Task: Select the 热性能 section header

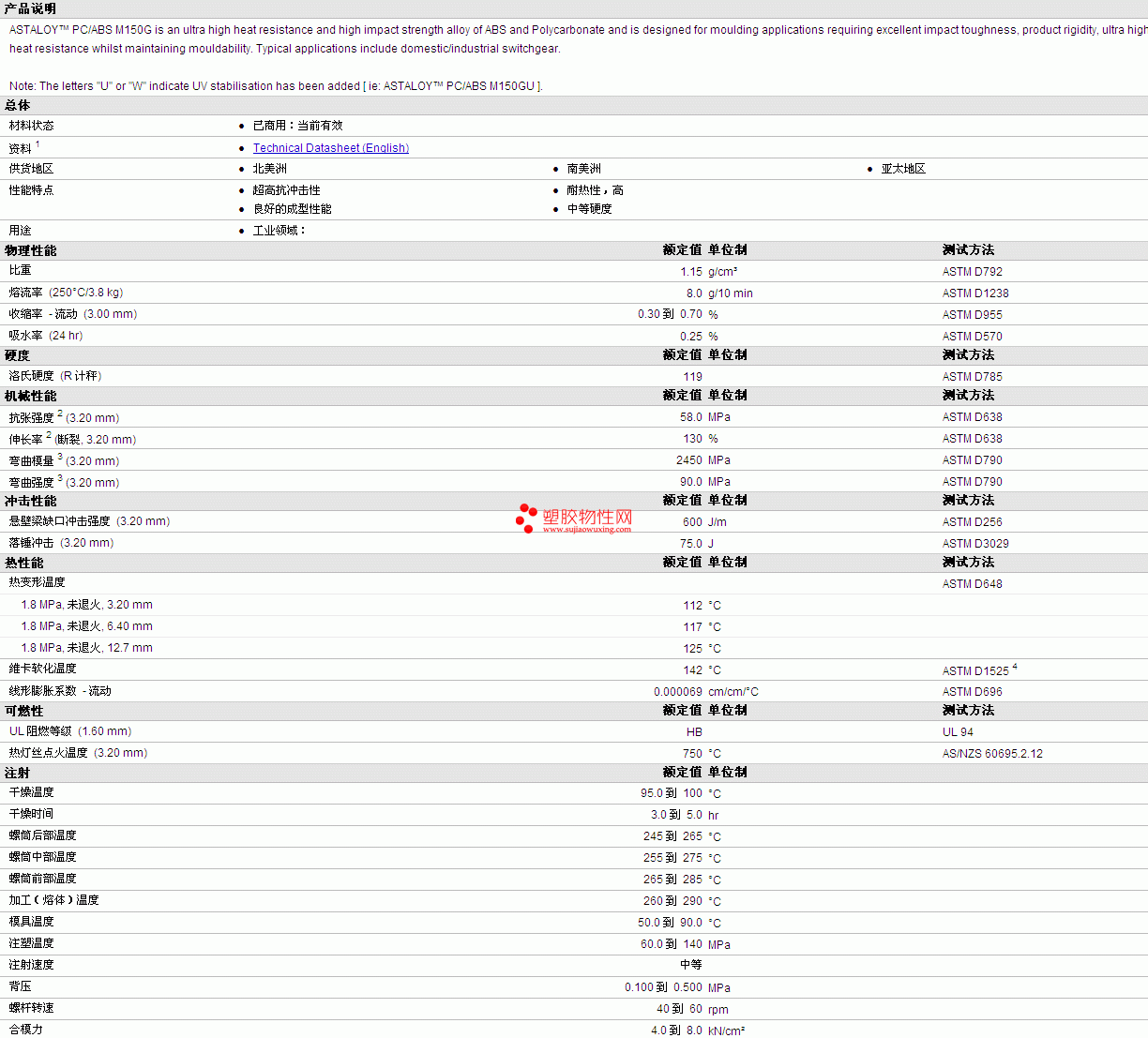Action: 24,563
